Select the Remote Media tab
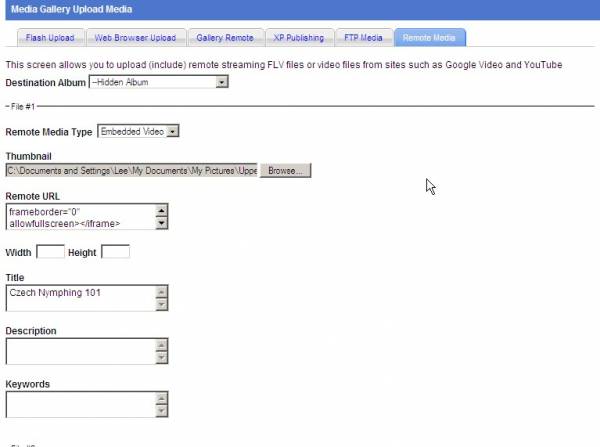This screenshot has height=447, width=600. pyautogui.click(x=430, y=38)
